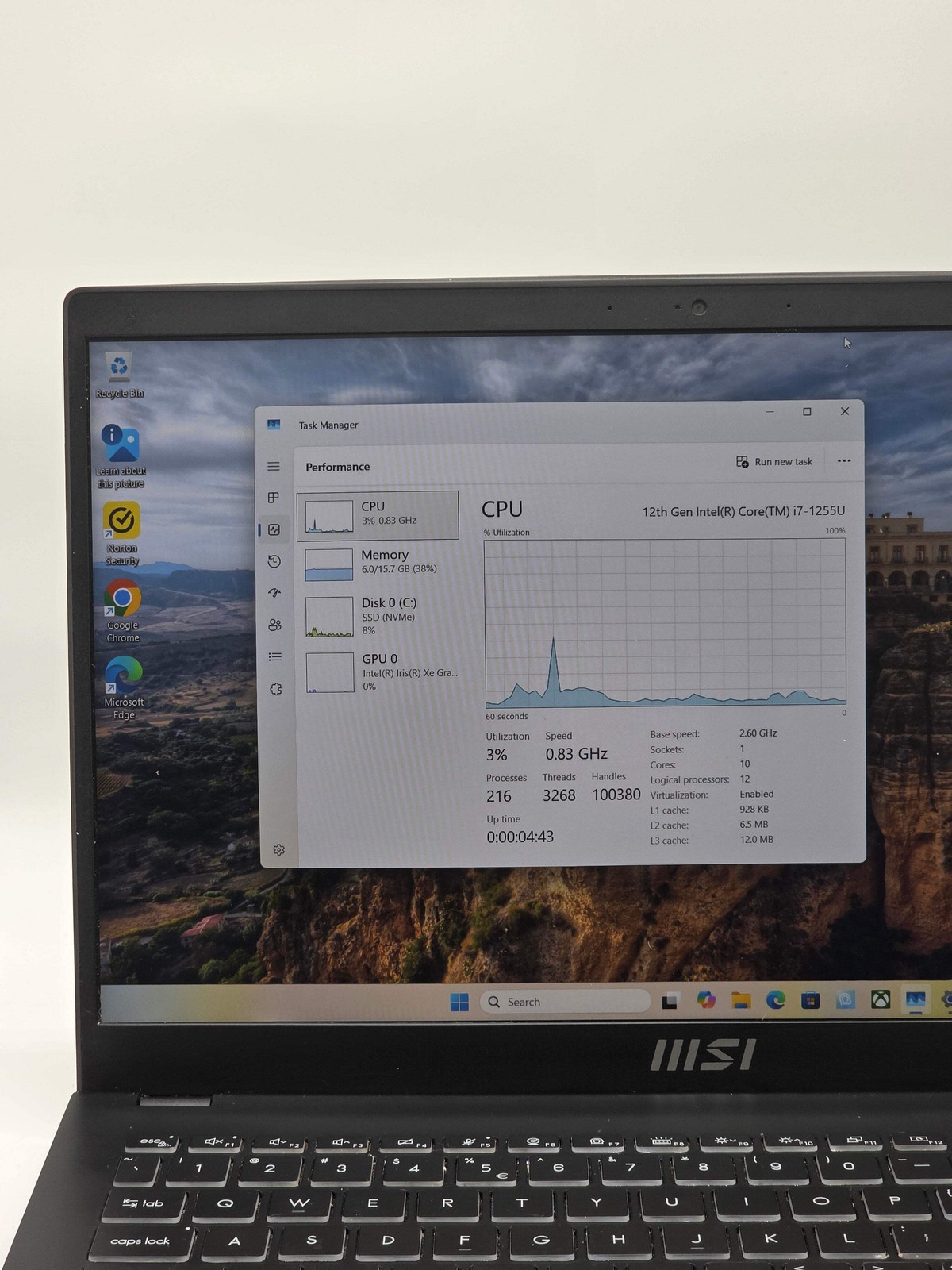Click the 0.83 GHz speed value
Image resolution: width=952 pixels, height=1270 pixels.
click(576, 754)
